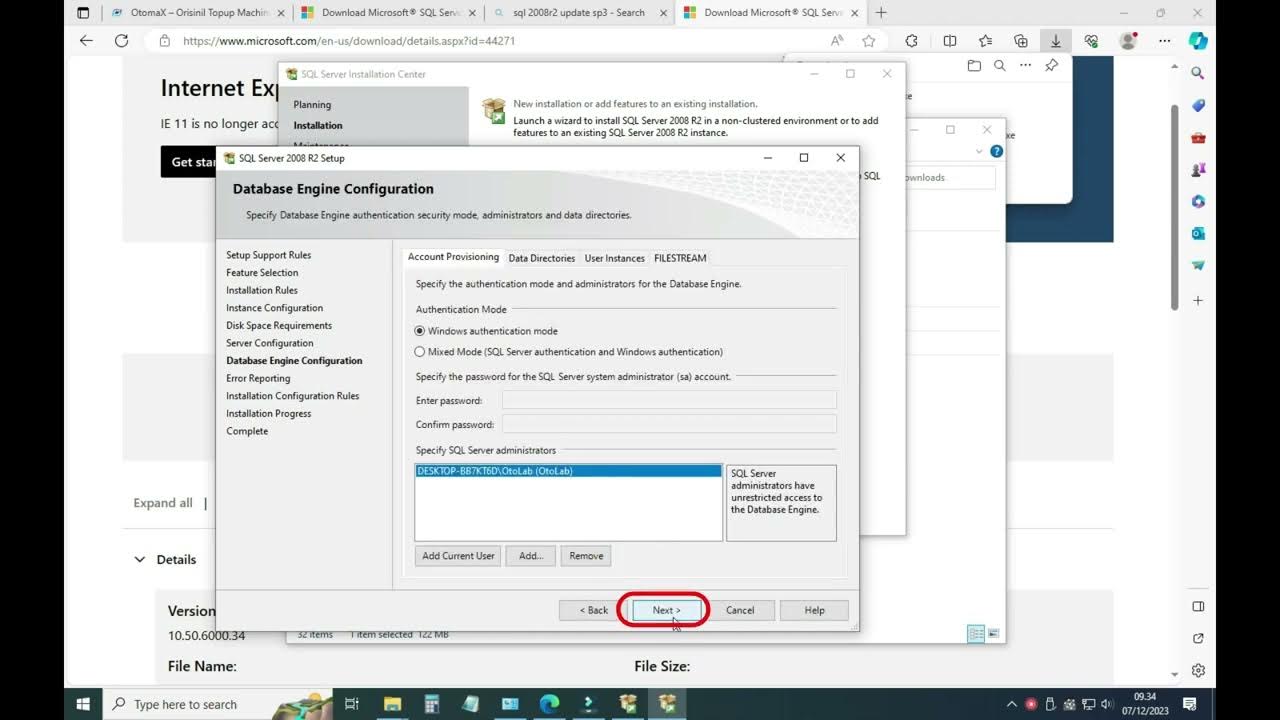Open File Explorer from taskbar

393,703
